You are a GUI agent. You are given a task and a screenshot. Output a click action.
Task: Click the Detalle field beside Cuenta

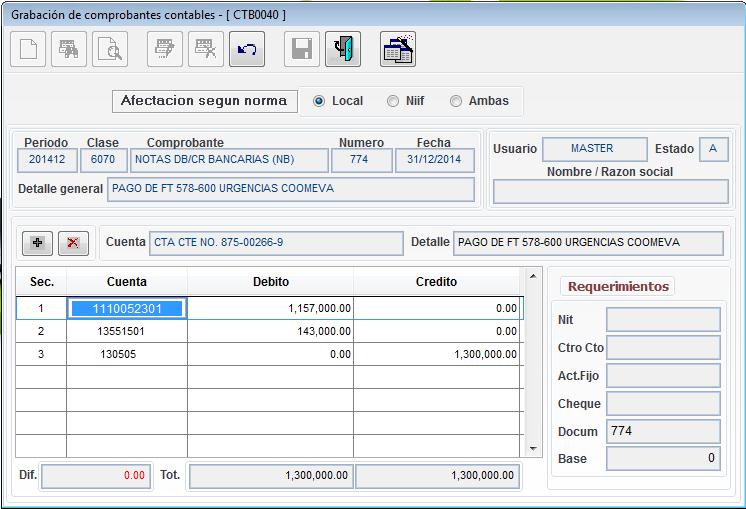tap(588, 243)
